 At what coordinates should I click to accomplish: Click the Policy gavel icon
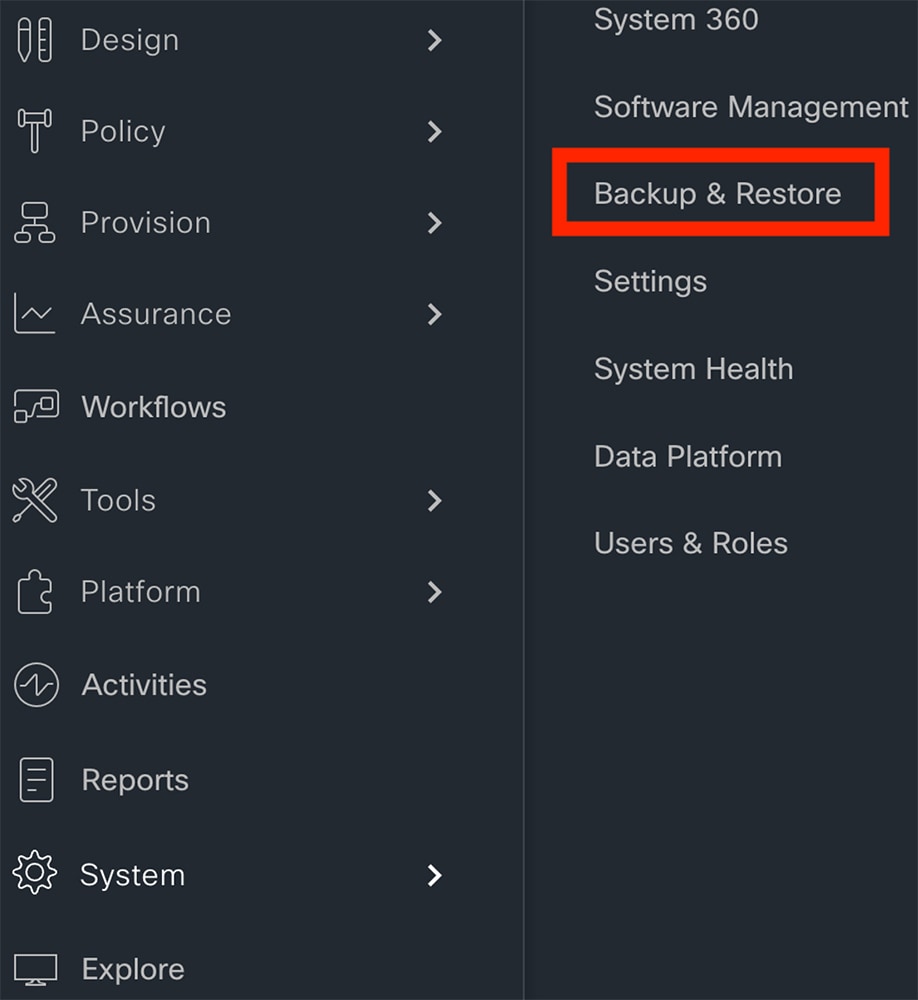(x=34, y=131)
